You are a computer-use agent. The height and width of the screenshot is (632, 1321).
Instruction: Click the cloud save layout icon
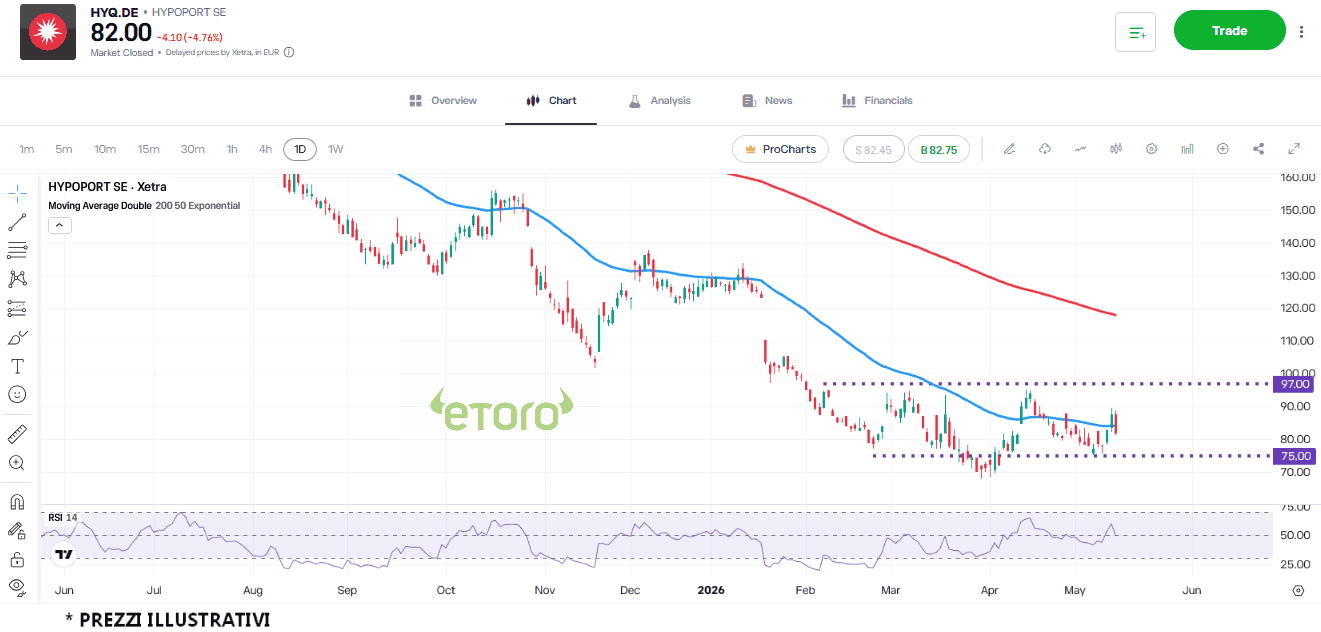(1045, 149)
